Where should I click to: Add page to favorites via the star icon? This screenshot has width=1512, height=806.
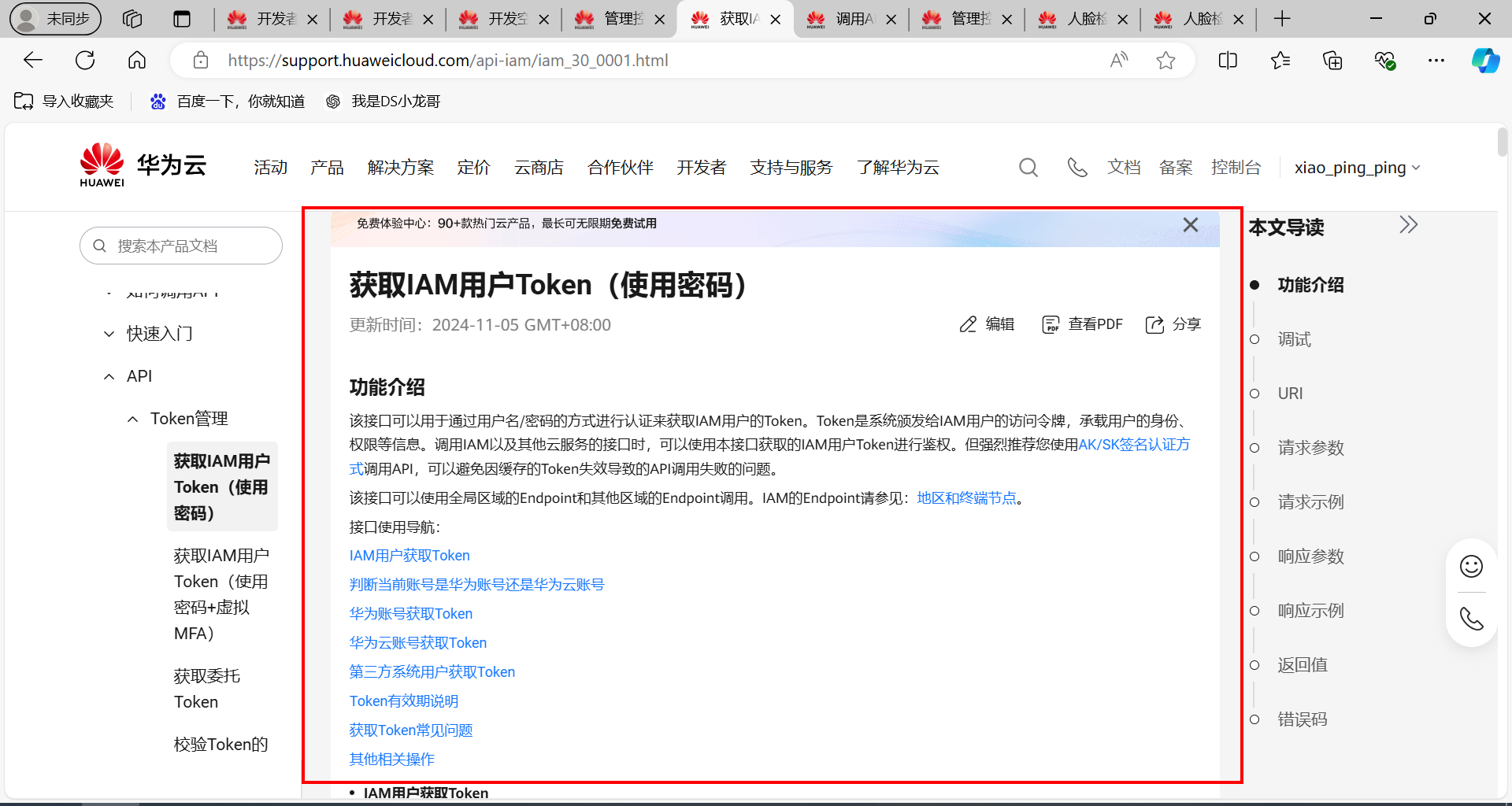point(1165,60)
